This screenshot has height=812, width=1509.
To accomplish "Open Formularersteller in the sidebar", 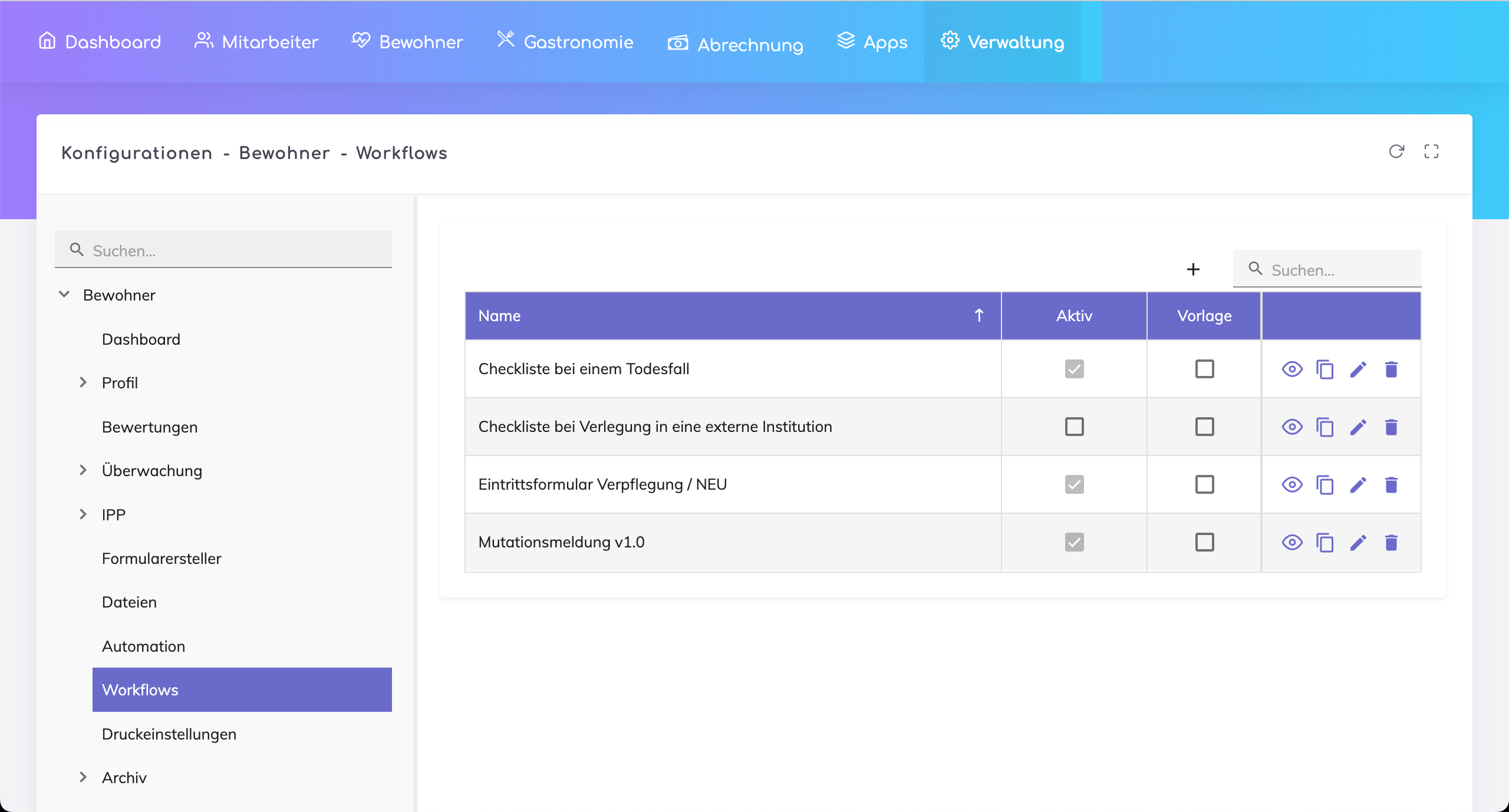I will click(x=162, y=558).
